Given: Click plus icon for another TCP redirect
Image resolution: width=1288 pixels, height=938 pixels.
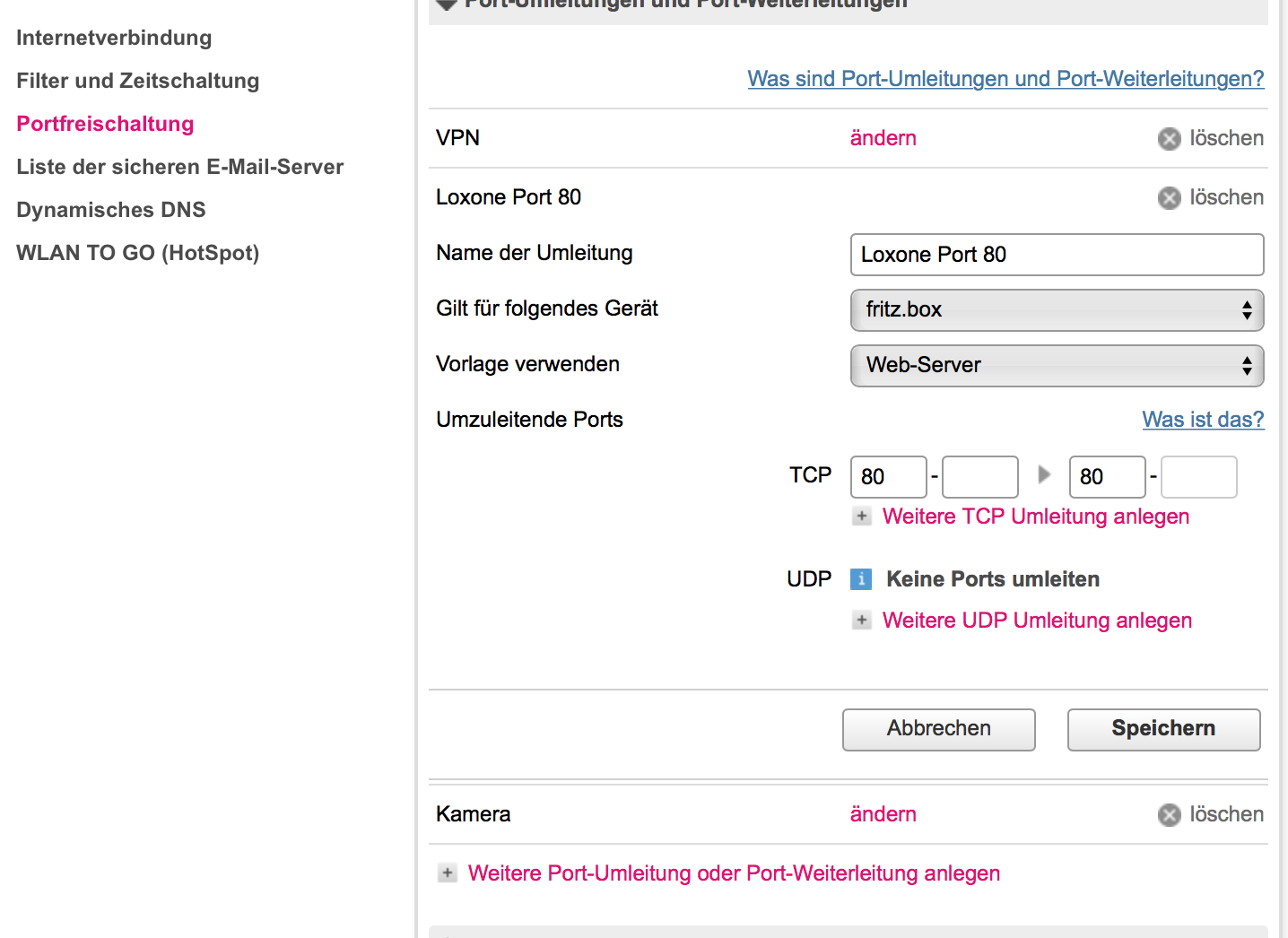Looking at the screenshot, I should coord(862,517).
